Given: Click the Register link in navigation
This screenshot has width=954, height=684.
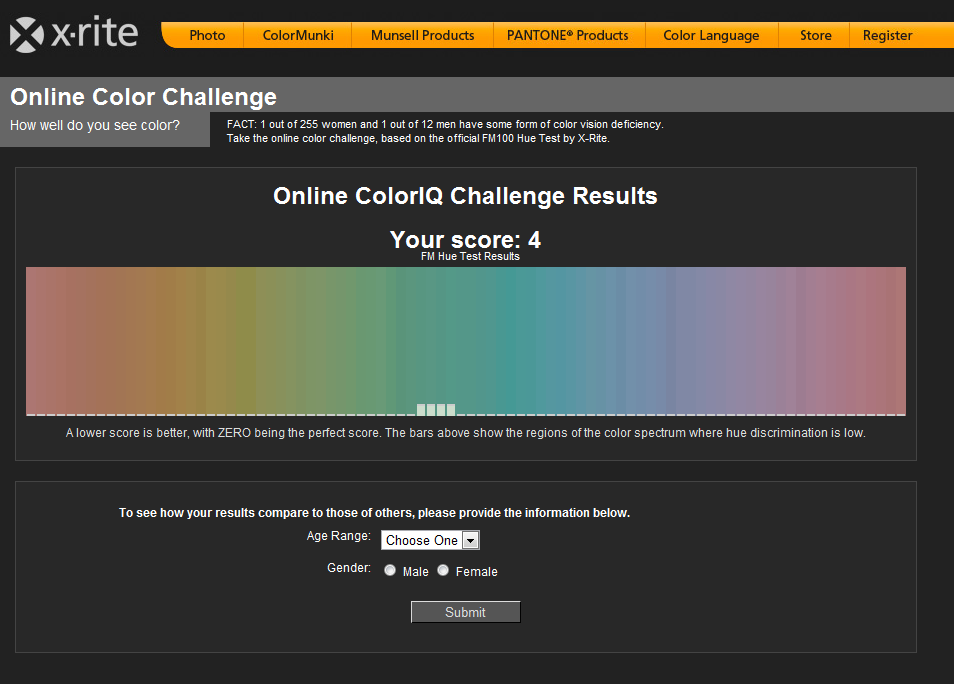Looking at the screenshot, I should coord(887,35).
